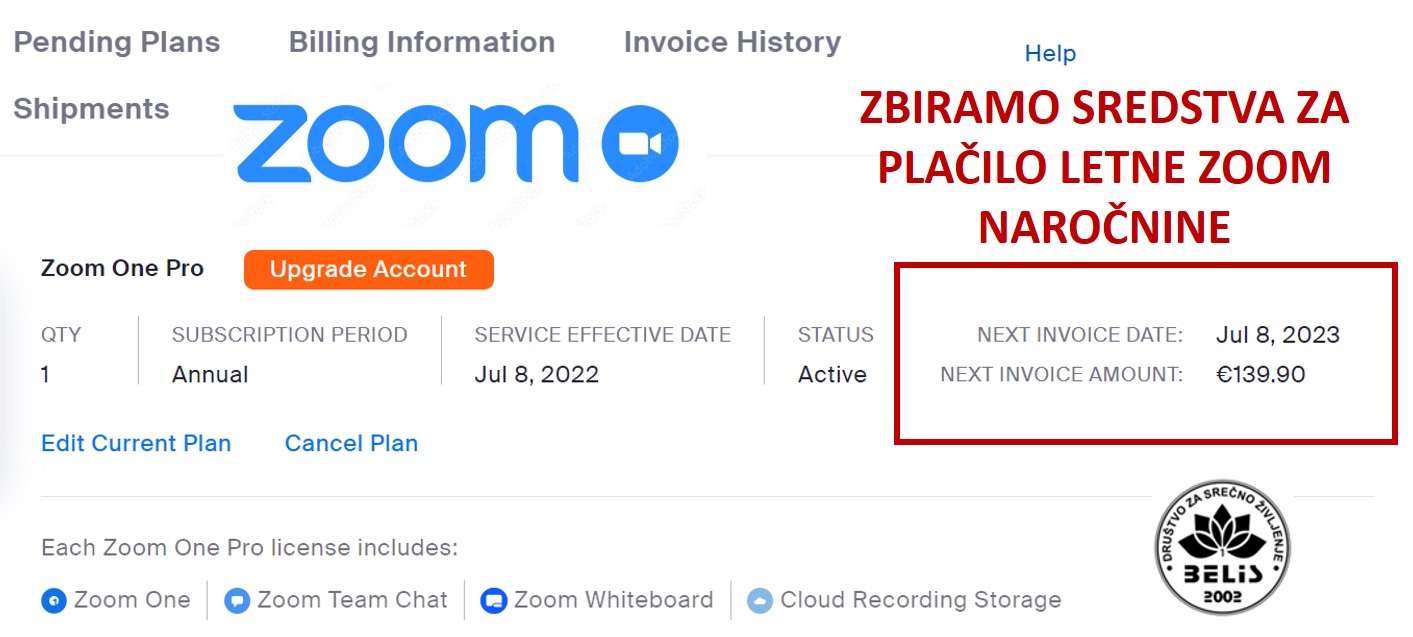
Task: Go to the Shipments tab
Action: (x=91, y=108)
